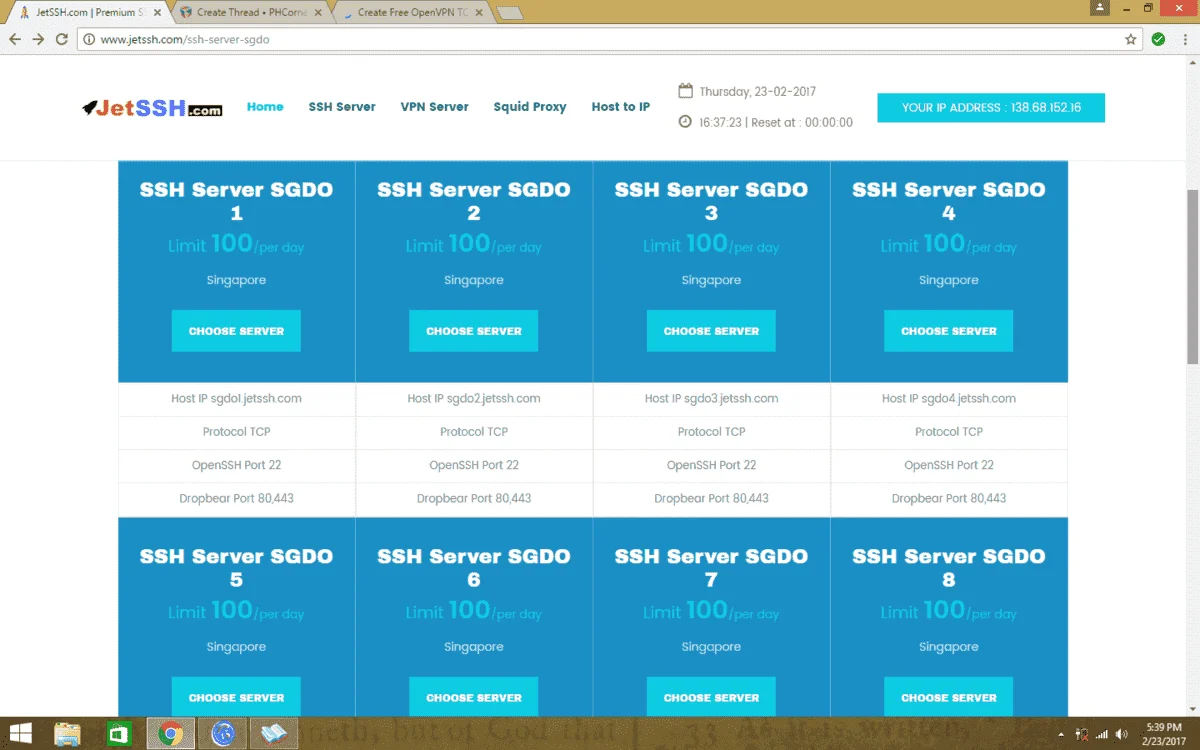Click the JetSSH.com logo
This screenshot has width=1200, height=750.
(x=152, y=108)
